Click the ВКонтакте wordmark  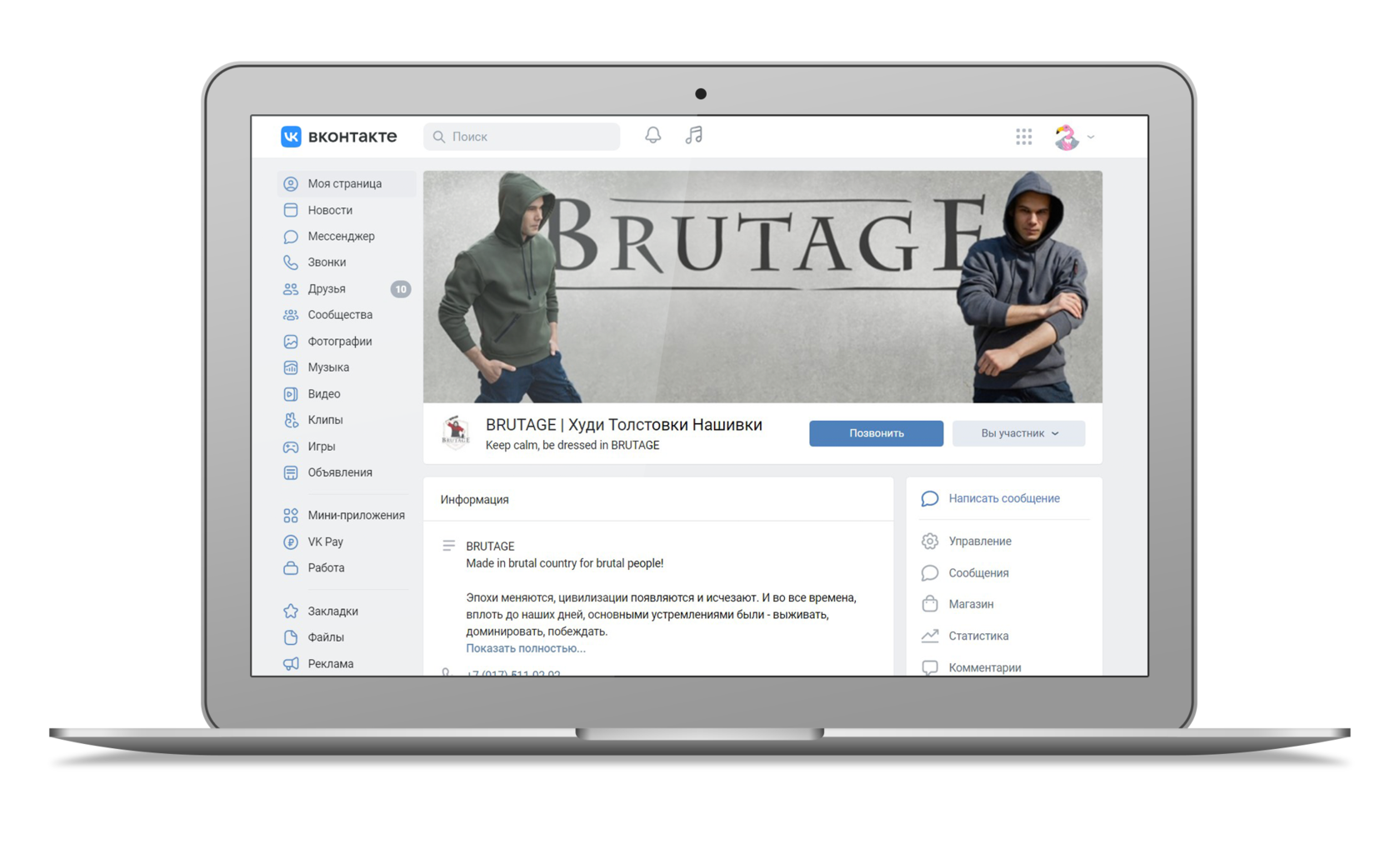352,137
